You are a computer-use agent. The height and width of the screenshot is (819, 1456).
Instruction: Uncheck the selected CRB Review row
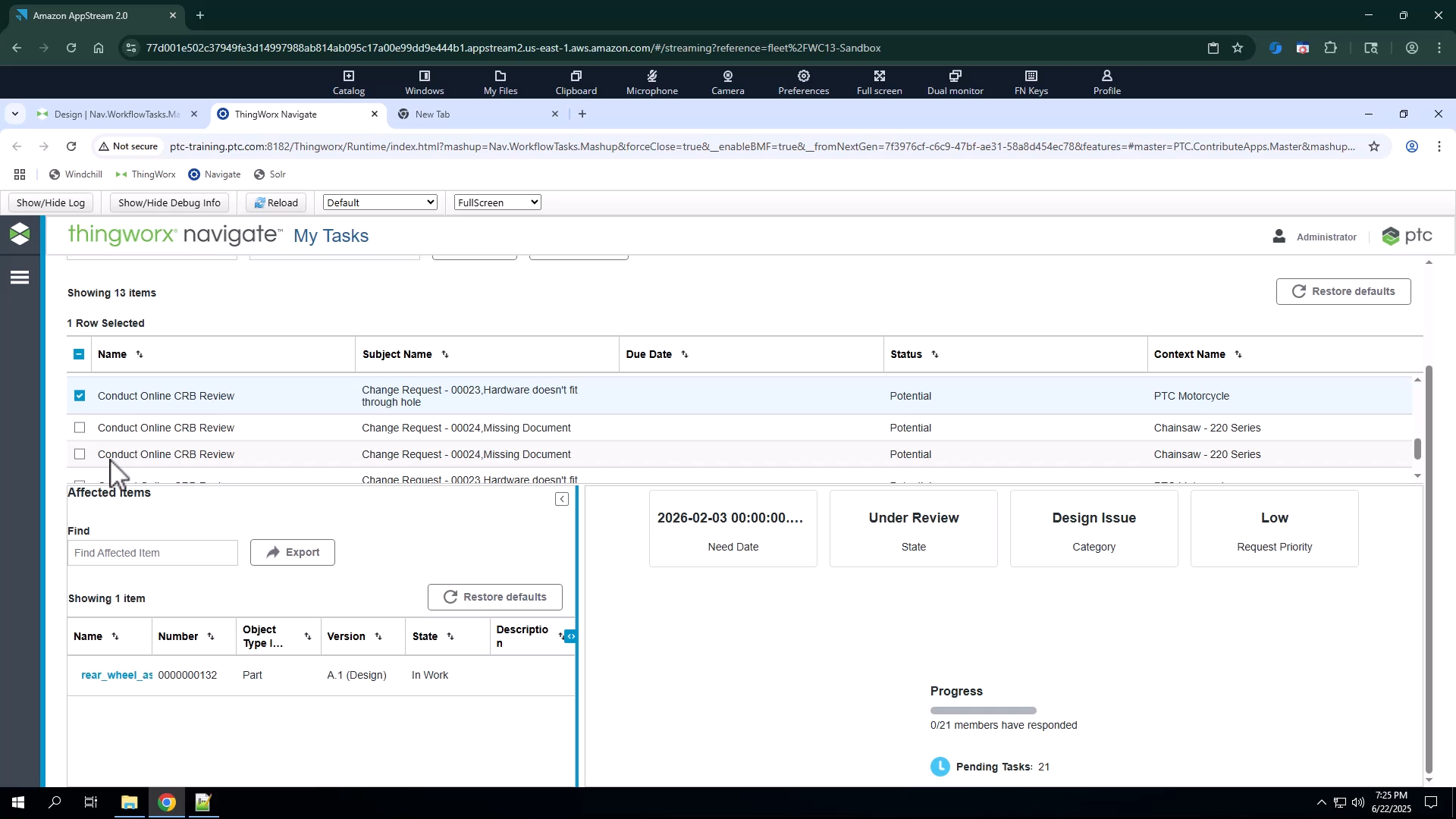click(80, 396)
